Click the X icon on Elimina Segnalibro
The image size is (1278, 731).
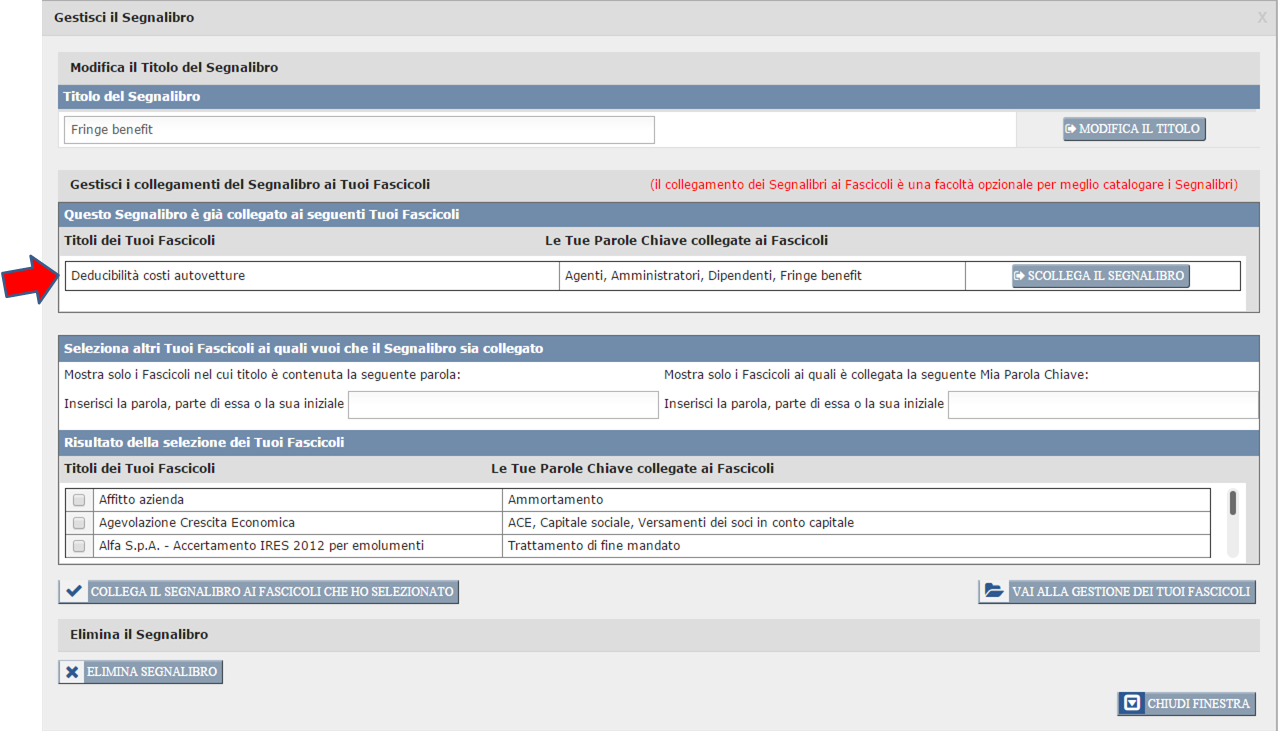[72, 672]
